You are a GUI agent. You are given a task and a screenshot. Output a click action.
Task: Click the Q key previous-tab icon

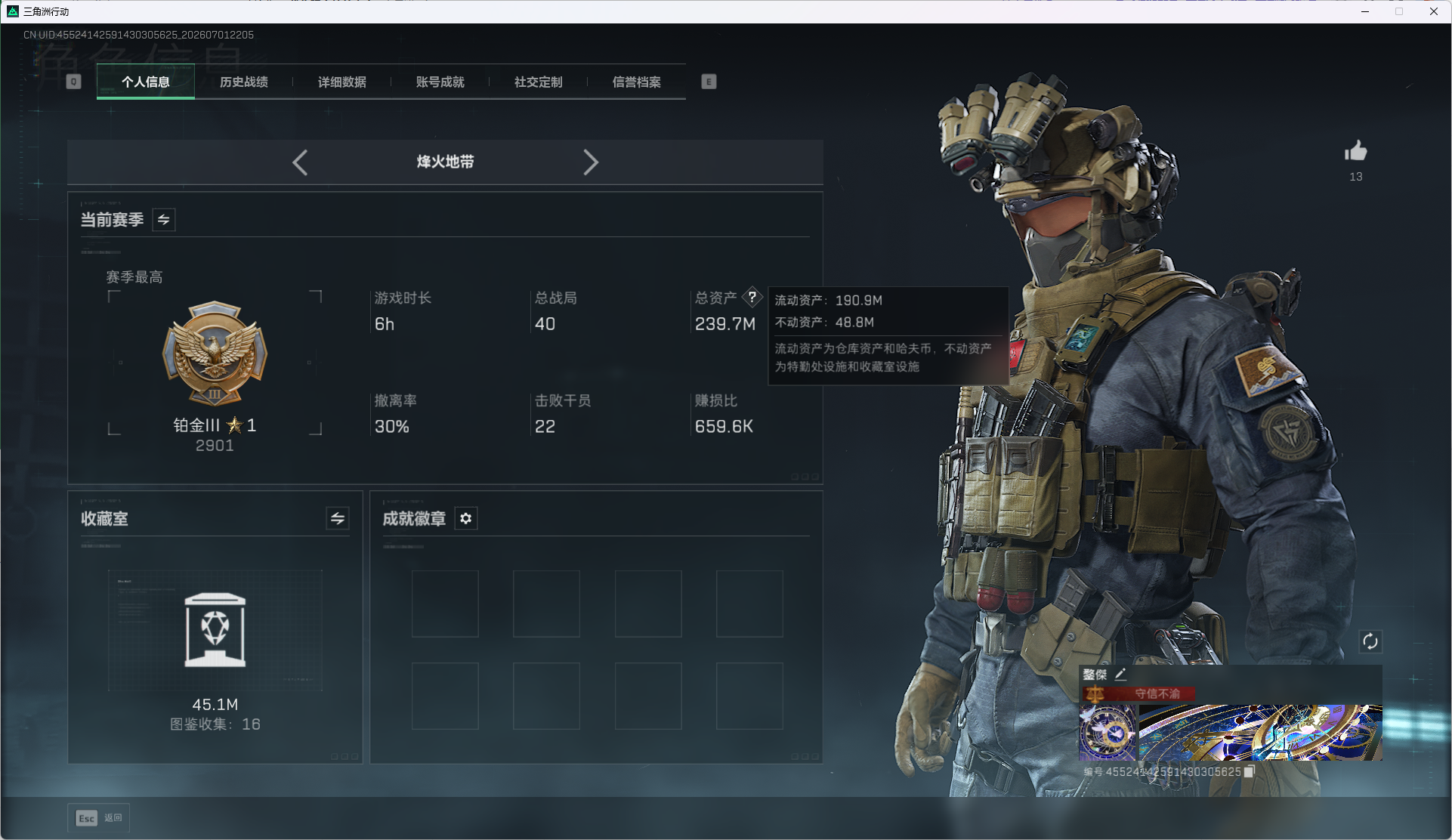pyautogui.click(x=73, y=82)
